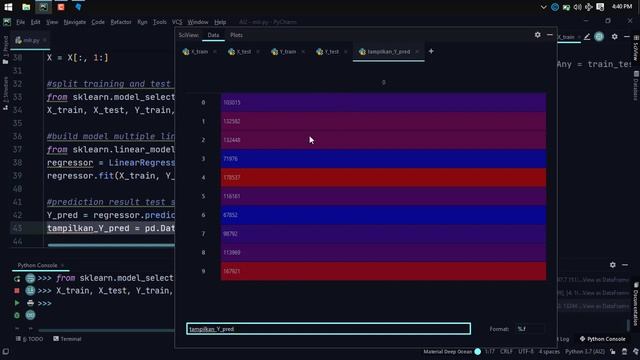Open the Python Console settings gear
The width and height of the screenshot is (640, 360).
(x=613, y=265)
